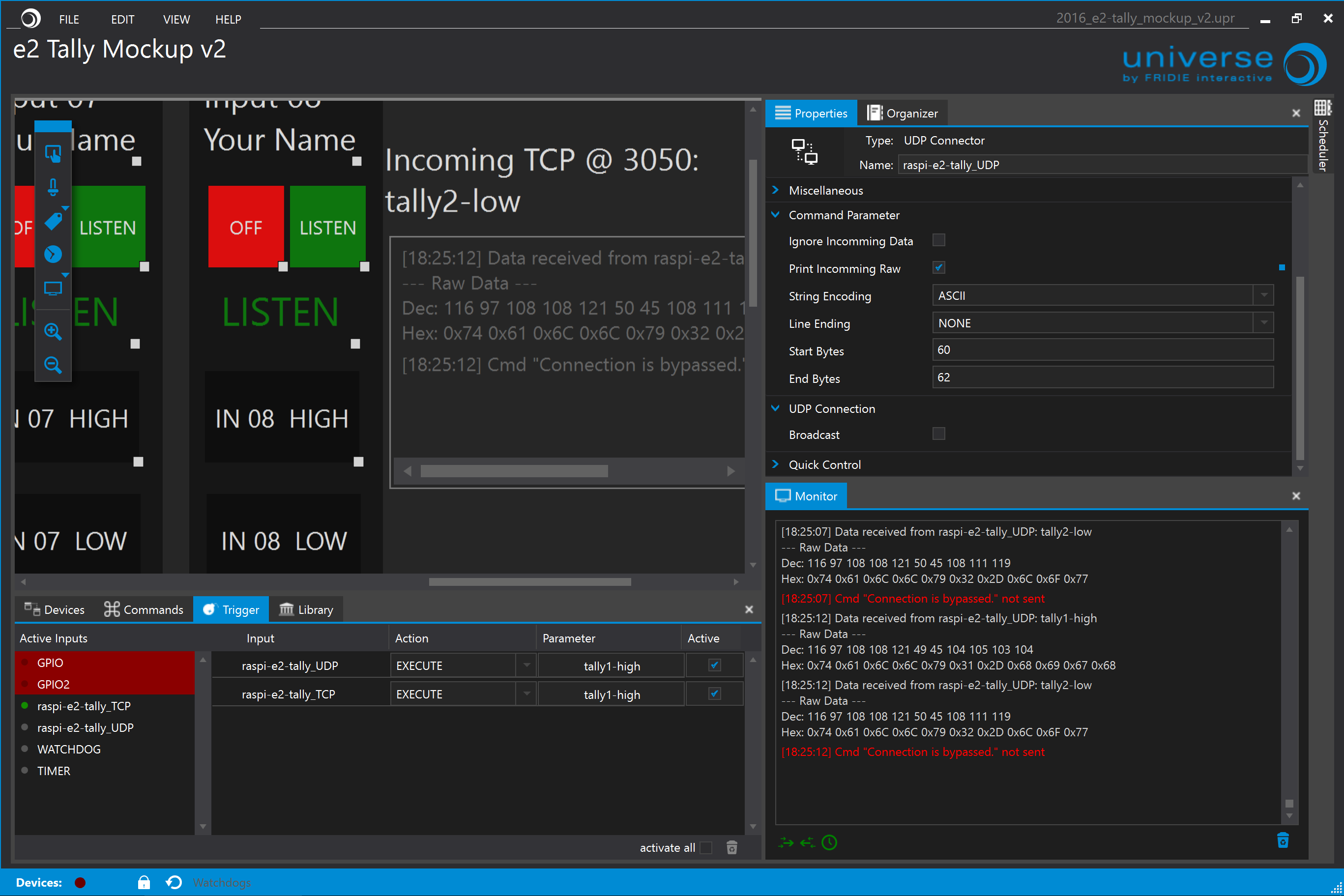The height and width of the screenshot is (896, 1344).
Task: Uncheck Print Incomming Raw option
Action: point(938,267)
